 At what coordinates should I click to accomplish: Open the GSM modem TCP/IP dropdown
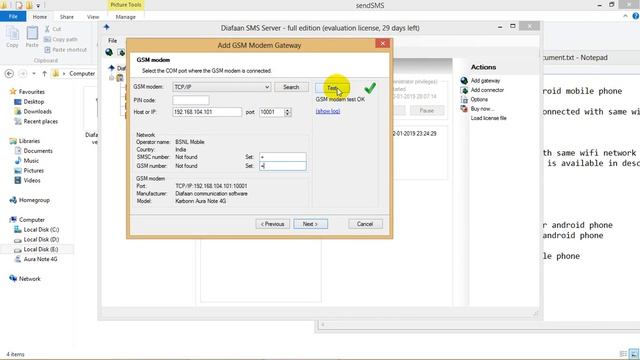pos(222,87)
